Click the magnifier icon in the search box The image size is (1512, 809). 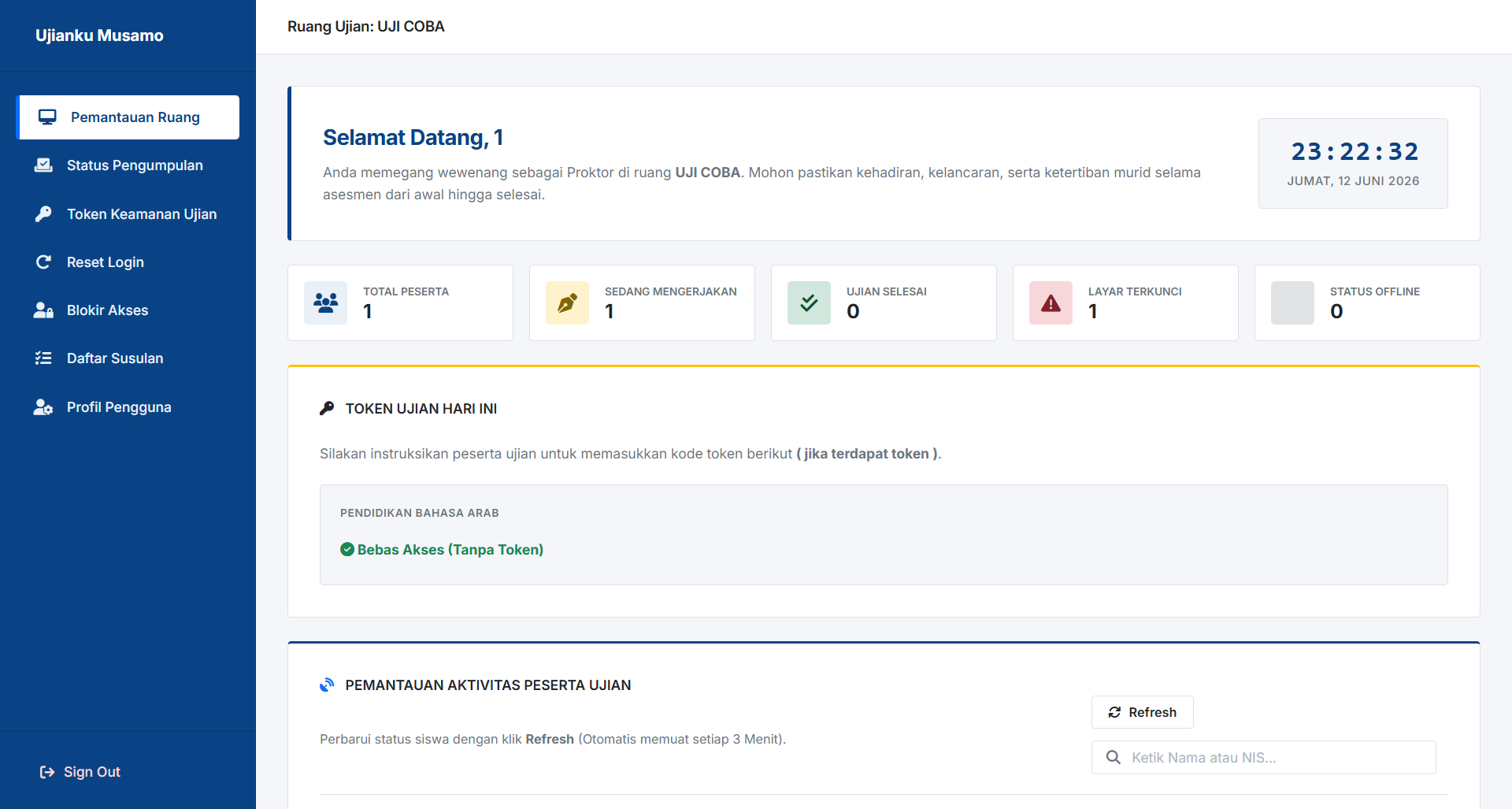click(1114, 757)
